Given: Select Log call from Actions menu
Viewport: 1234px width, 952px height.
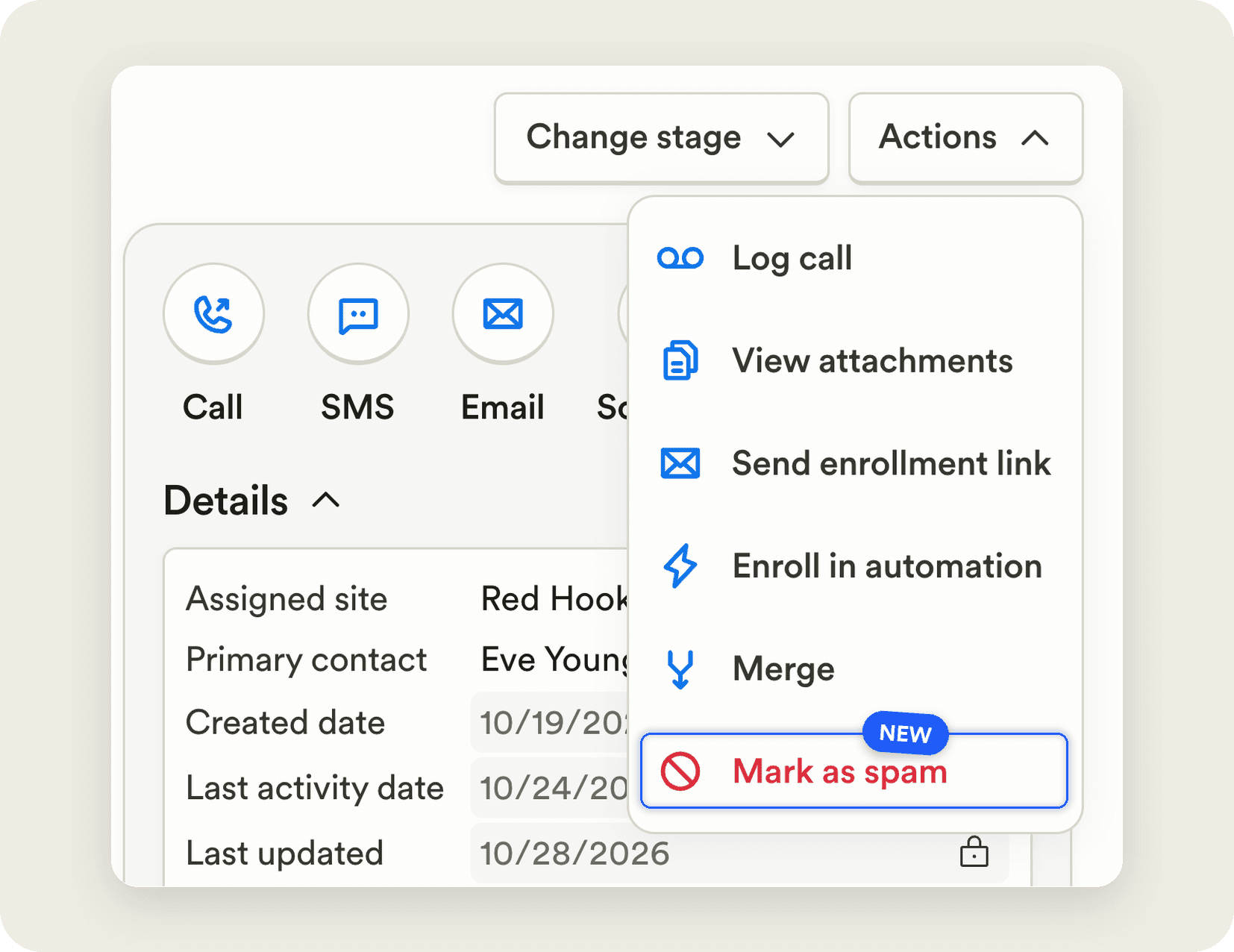Looking at the screenshot, I should click(x=854, y=258).
